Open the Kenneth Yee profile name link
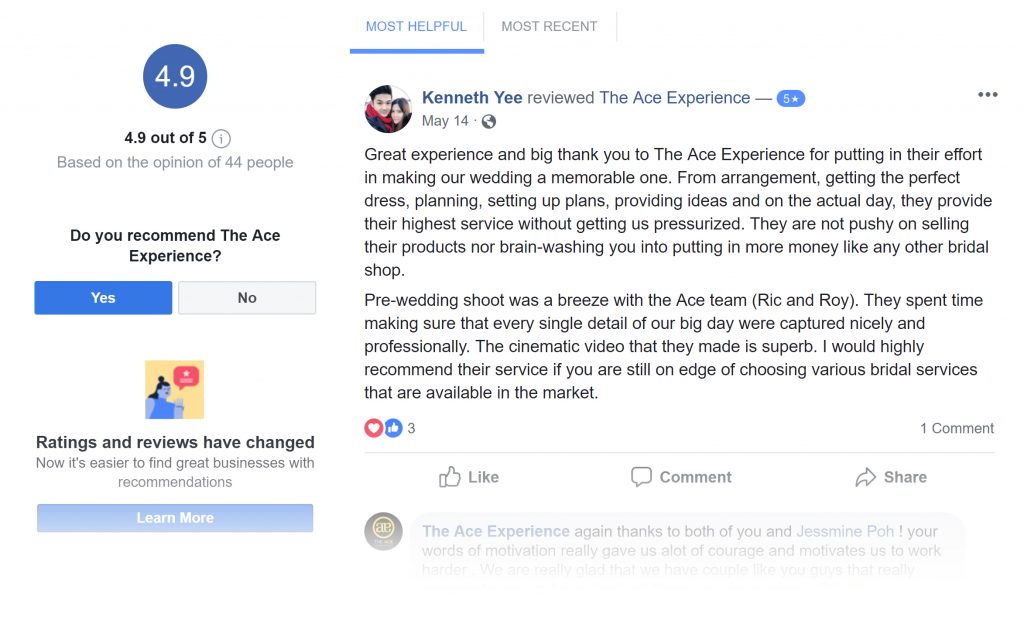The width and height of the screenshot is (1024, 634). (x=472, y=98)
